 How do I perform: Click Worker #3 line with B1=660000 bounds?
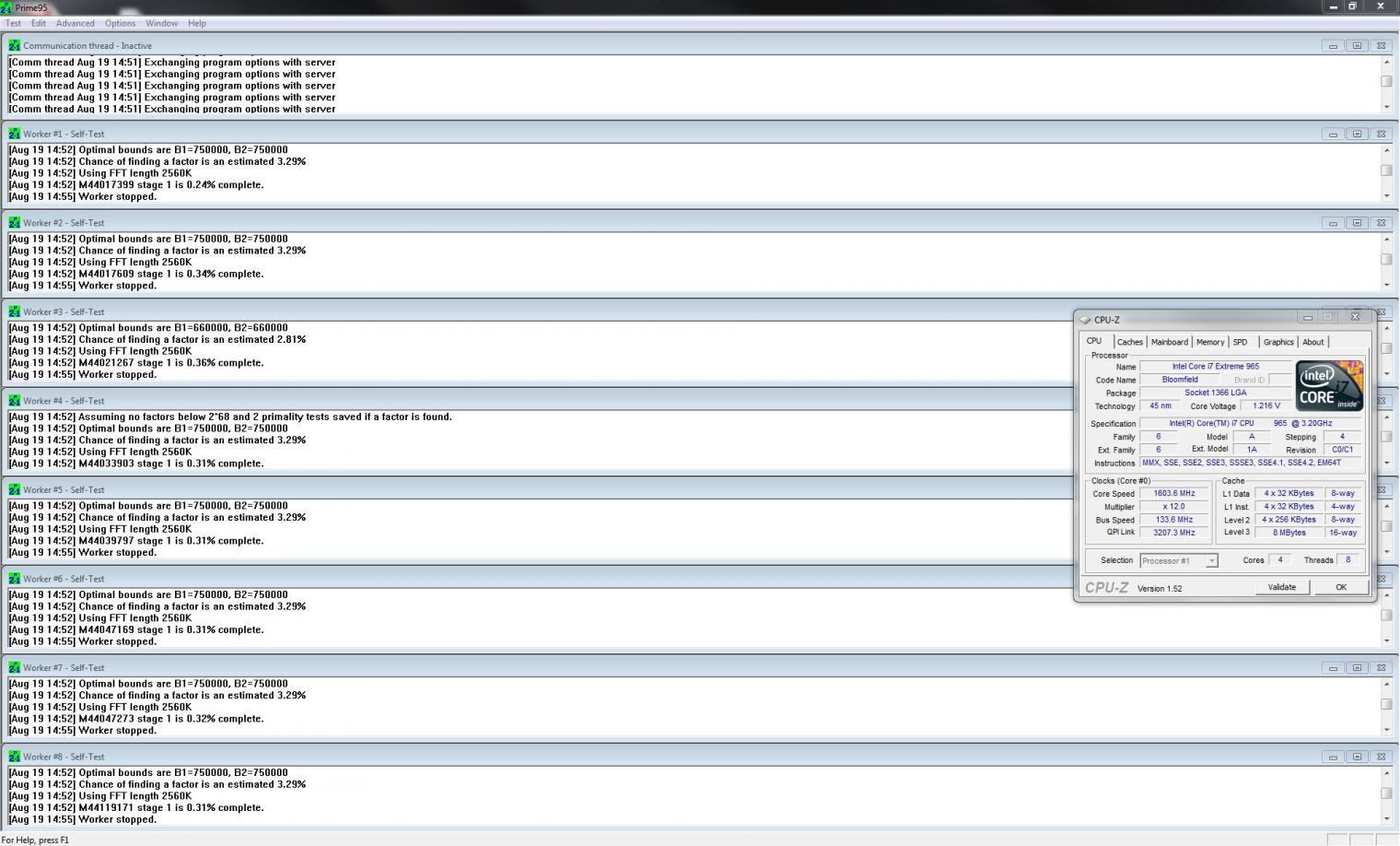pos(148,327)
